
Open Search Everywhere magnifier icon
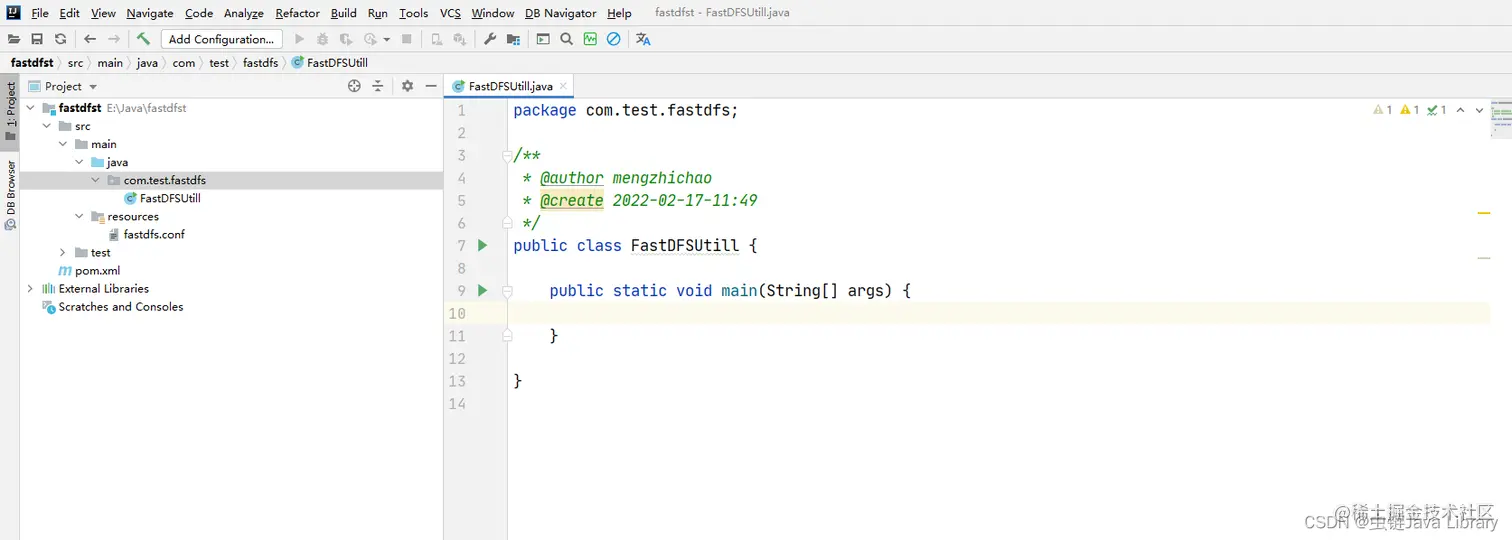[x=567, y=39]
